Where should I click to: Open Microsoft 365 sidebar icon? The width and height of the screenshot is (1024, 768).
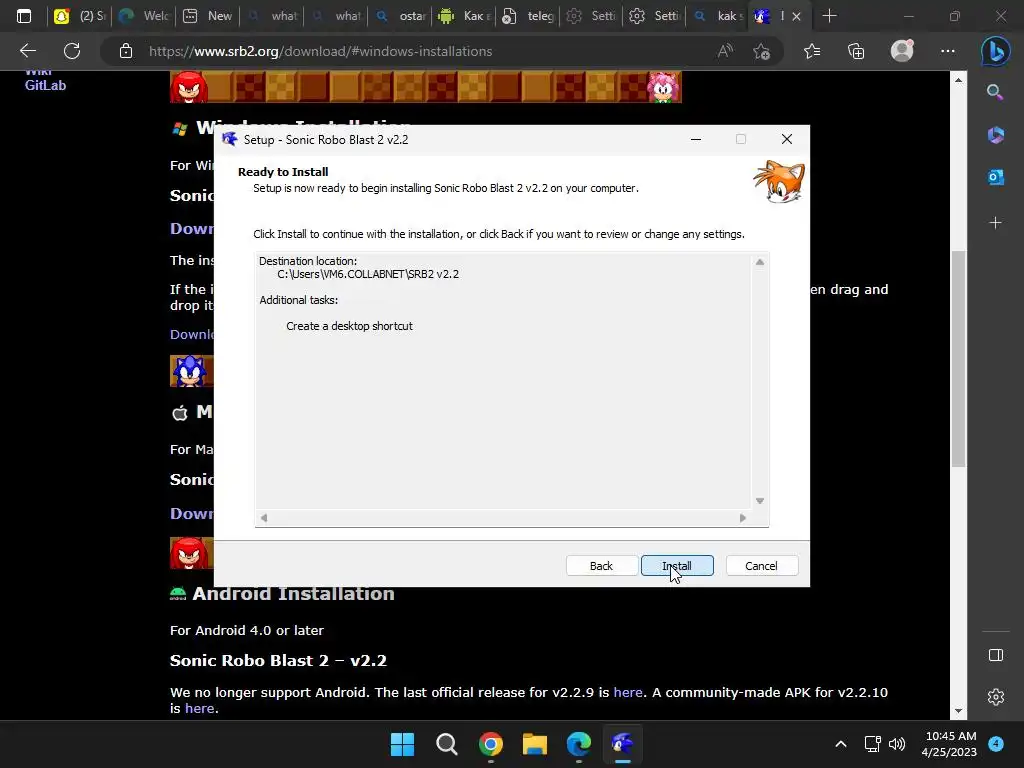click(995, 135)
